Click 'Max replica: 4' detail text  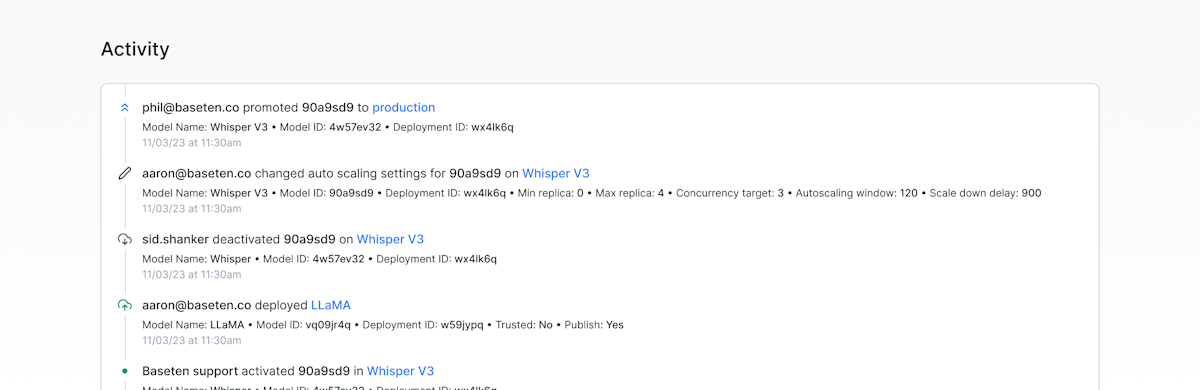tap(630, 193)
